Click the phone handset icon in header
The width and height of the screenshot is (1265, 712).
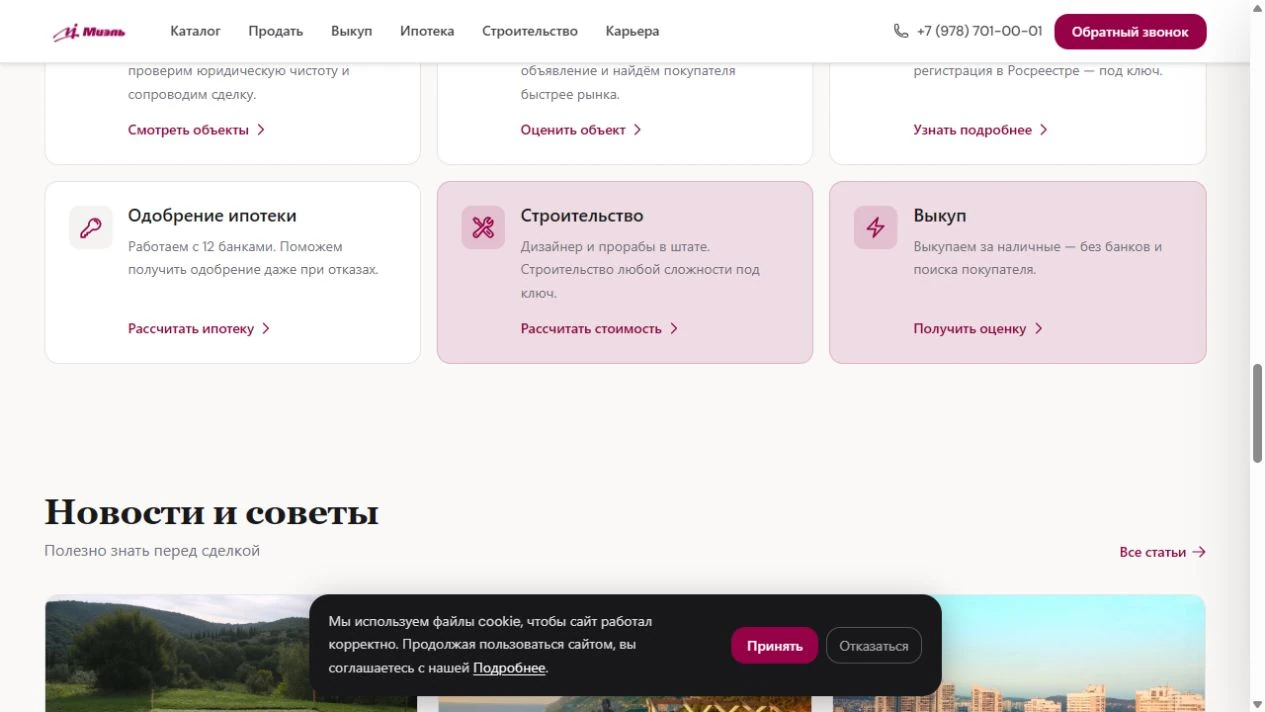pos(901,31)
